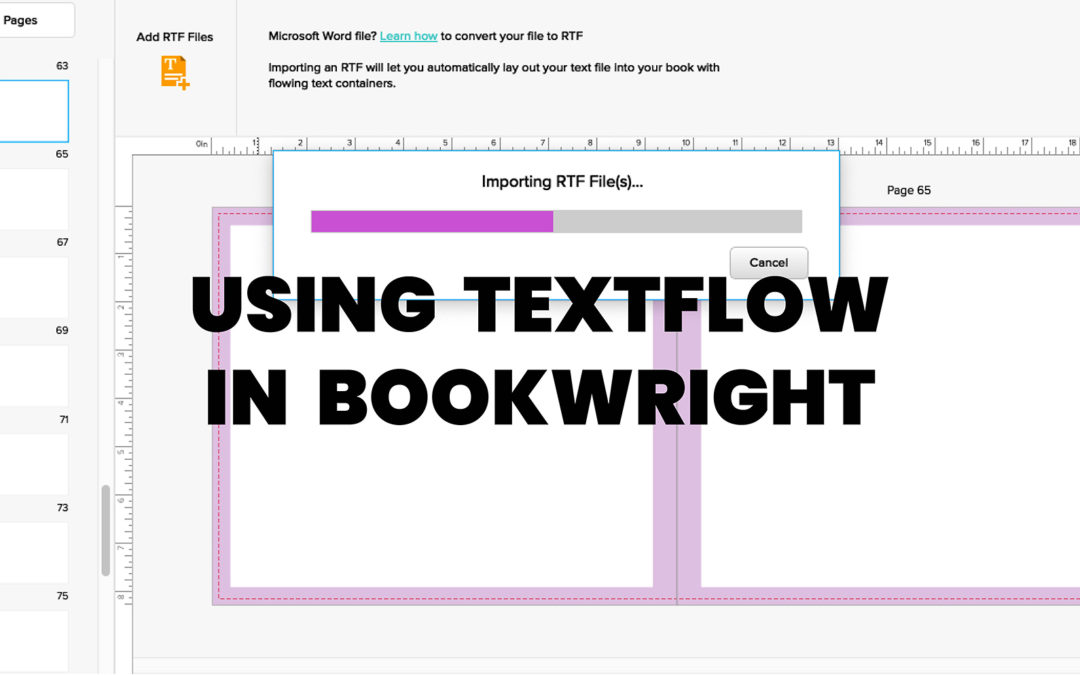Select page 73 thumbnail in sidebar
The width and height of the screenshot is (1080, 675).
point(34,552)
